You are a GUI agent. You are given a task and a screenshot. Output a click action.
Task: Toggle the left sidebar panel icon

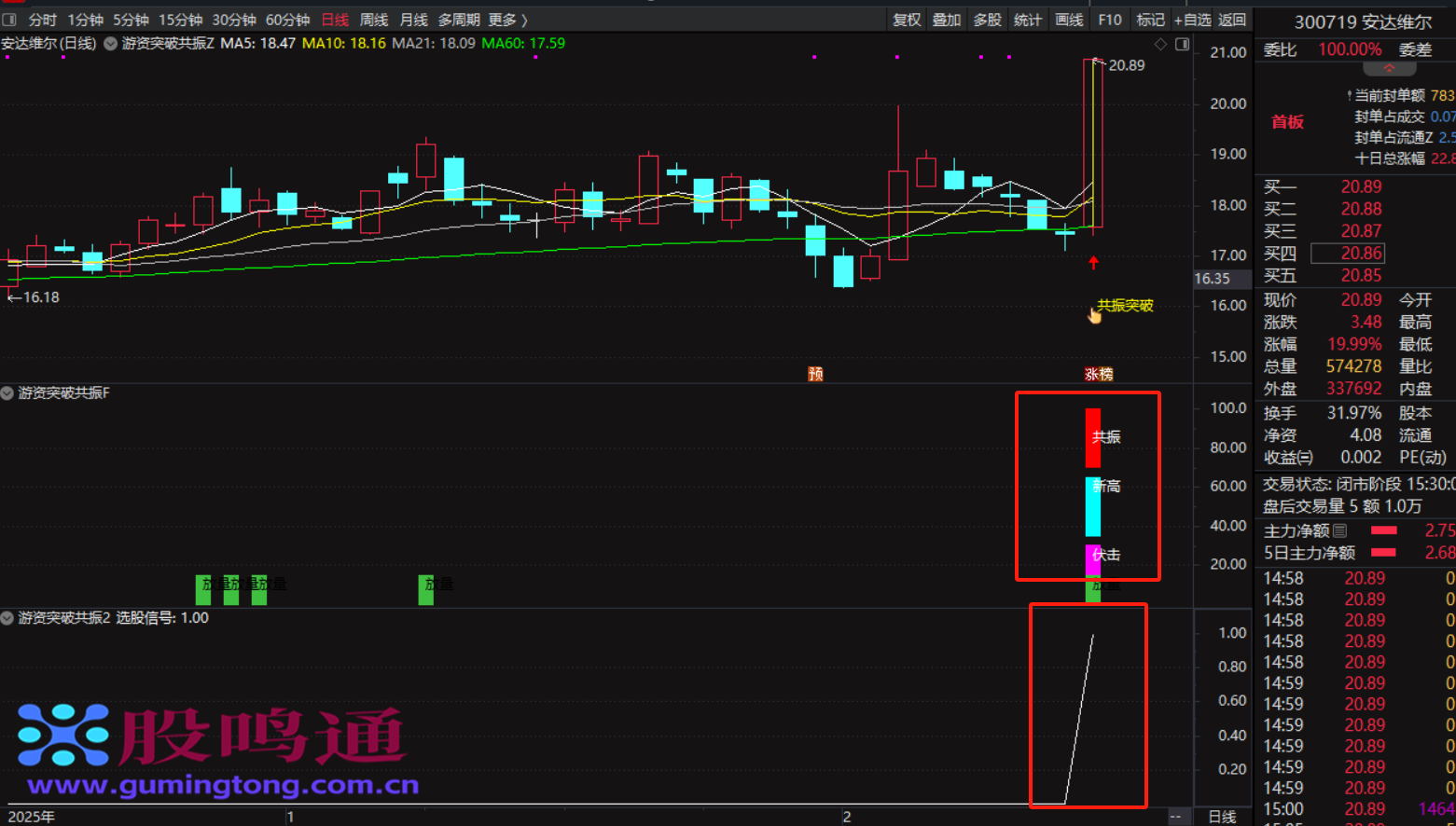pyautogui.click(x=9, y=20)
